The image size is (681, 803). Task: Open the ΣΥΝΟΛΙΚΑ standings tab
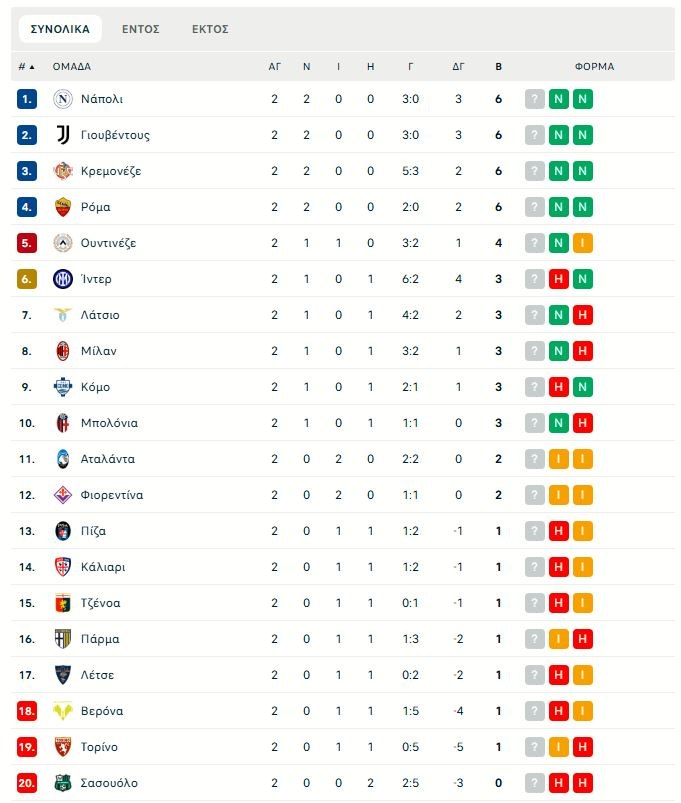point(60,29)
